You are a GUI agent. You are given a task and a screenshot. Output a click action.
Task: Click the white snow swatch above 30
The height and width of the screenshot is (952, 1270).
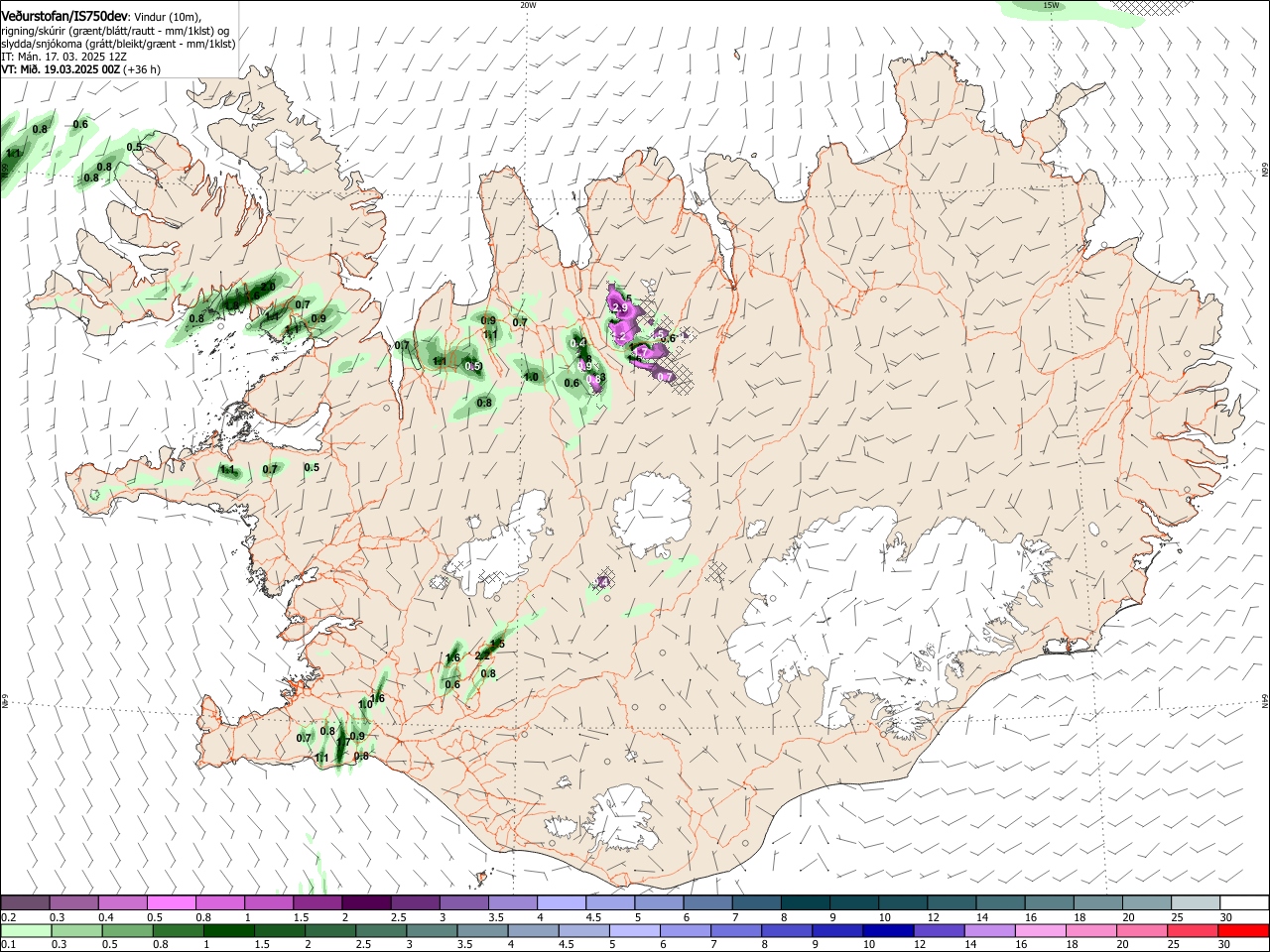[x=1242, y=903]
